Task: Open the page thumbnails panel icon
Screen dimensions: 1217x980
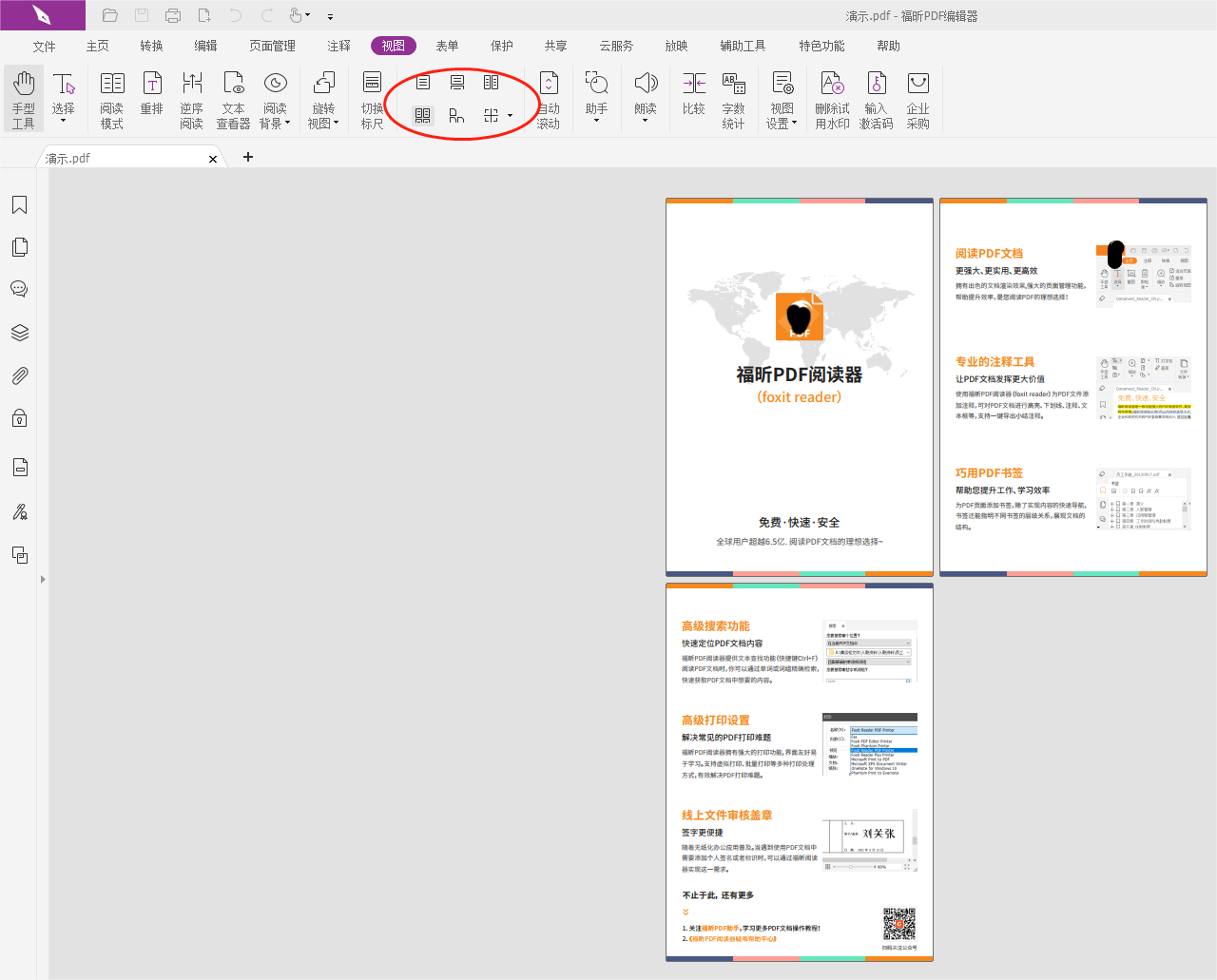Action: 19,247
